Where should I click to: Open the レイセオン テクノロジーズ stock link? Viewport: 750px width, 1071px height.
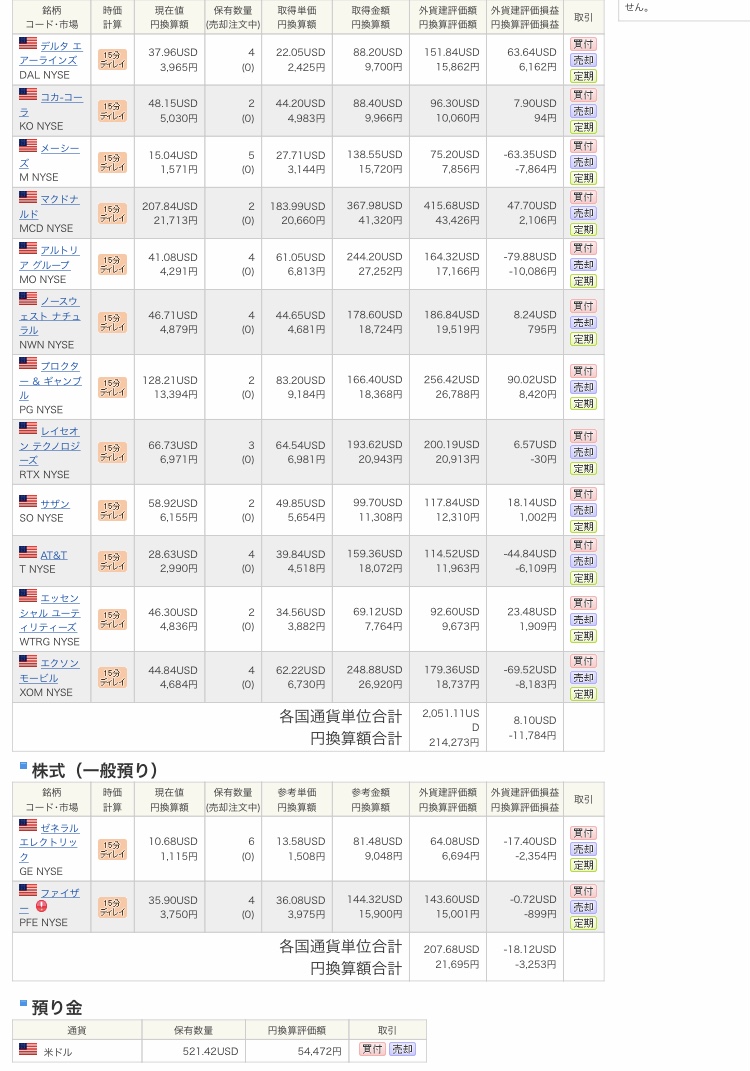pos(50,445)
